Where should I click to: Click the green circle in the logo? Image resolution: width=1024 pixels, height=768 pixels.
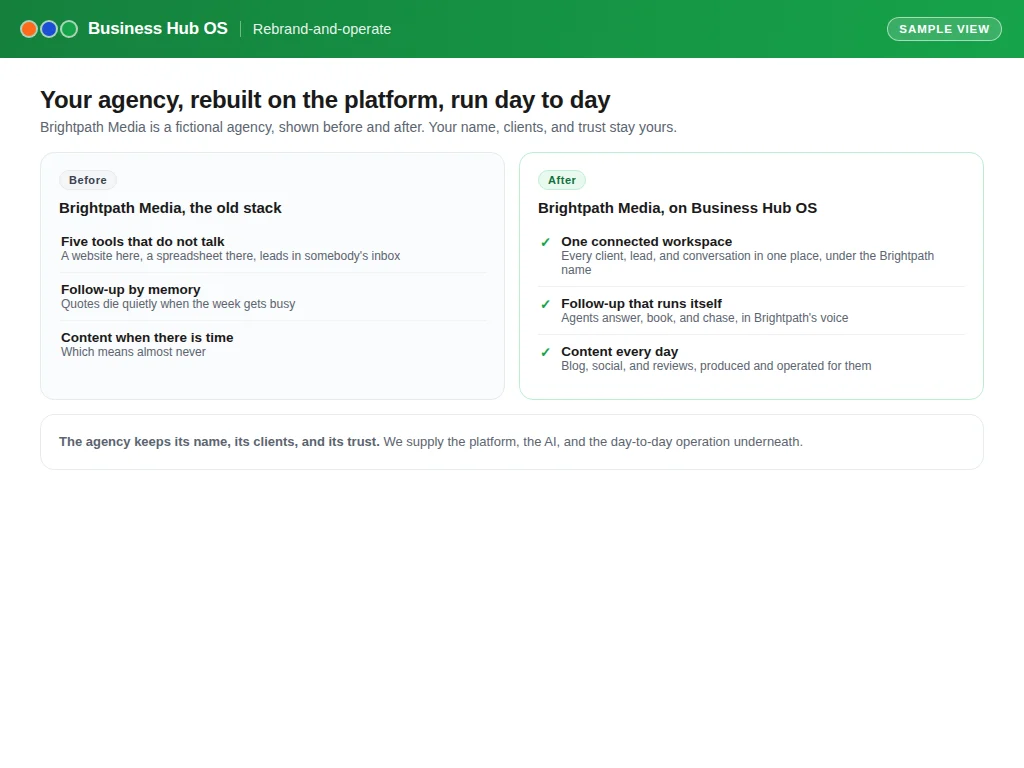point(69,29)
